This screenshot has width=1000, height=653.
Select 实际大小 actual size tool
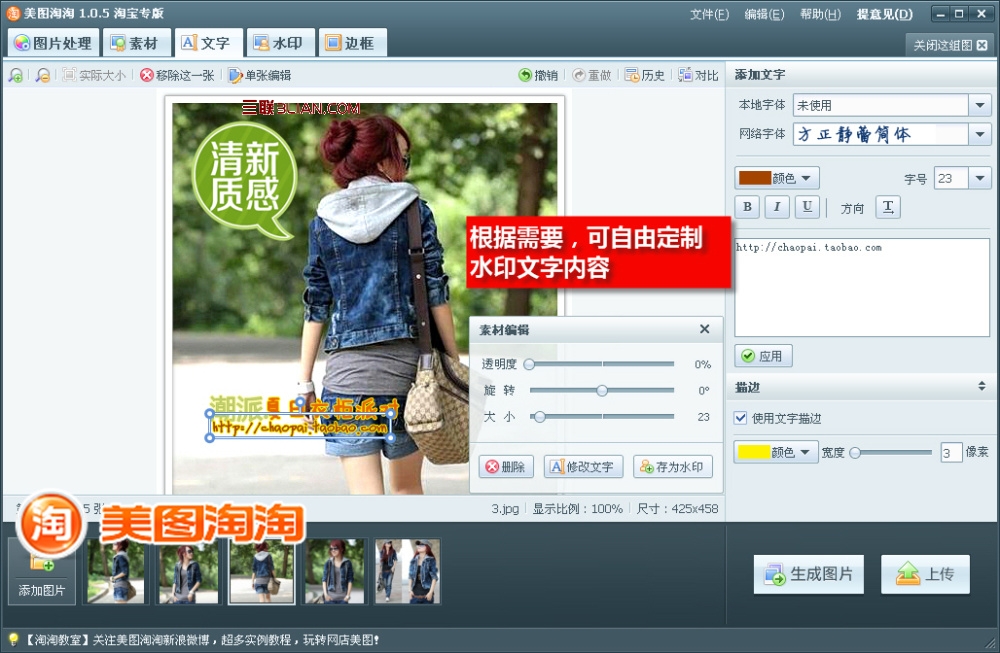94,75
